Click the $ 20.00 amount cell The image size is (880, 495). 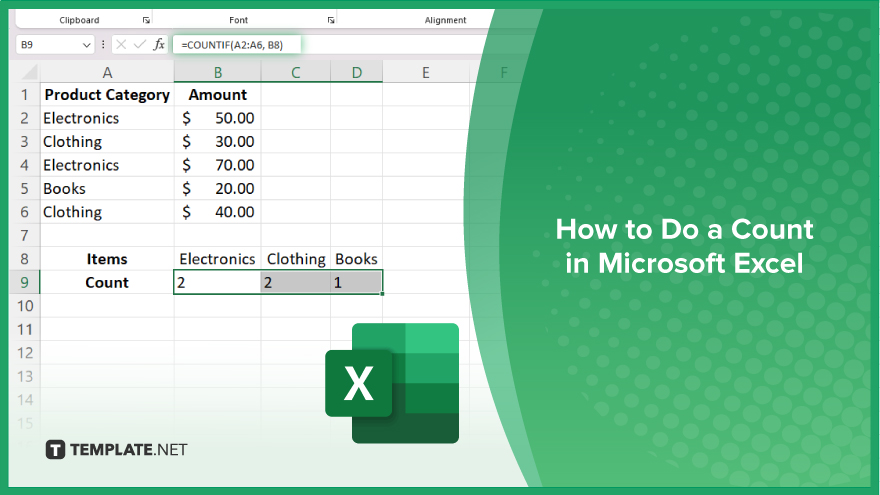click(x=218, y=189)
